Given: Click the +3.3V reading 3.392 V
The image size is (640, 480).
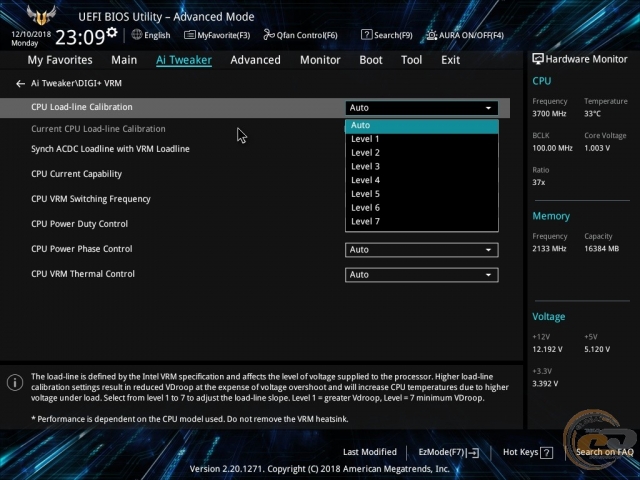Looking at the screenshot, I should coord(545,384).
